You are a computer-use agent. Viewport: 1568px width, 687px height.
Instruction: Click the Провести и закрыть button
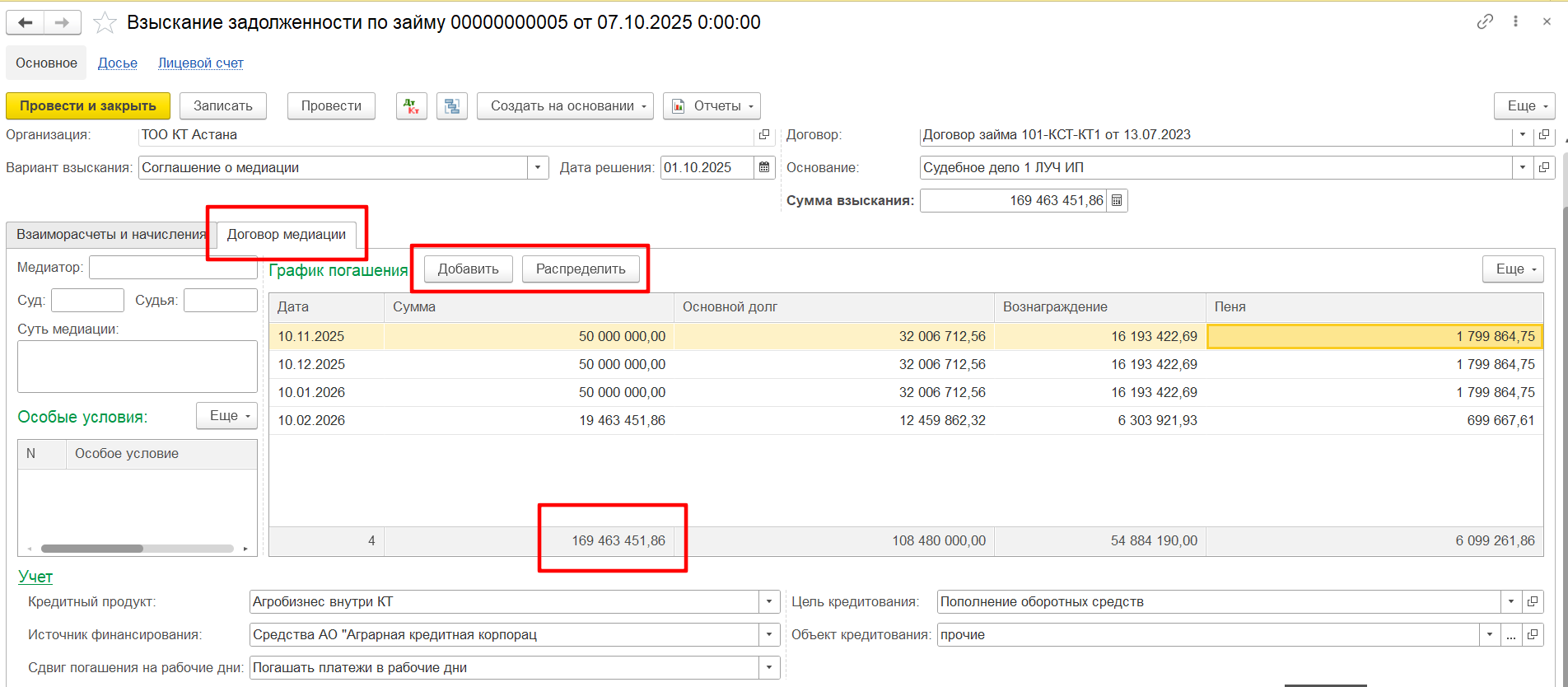coord(88,105)
